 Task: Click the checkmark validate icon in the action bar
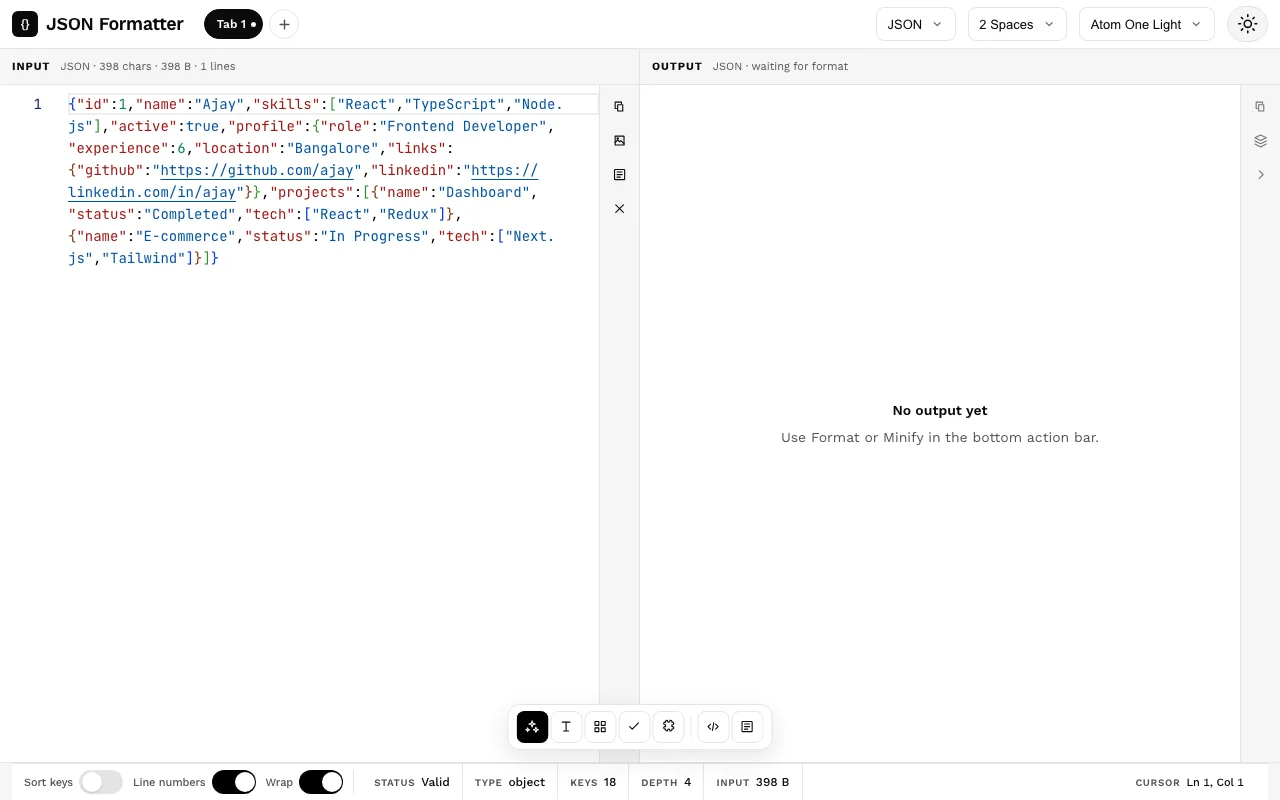pos(634,727)
